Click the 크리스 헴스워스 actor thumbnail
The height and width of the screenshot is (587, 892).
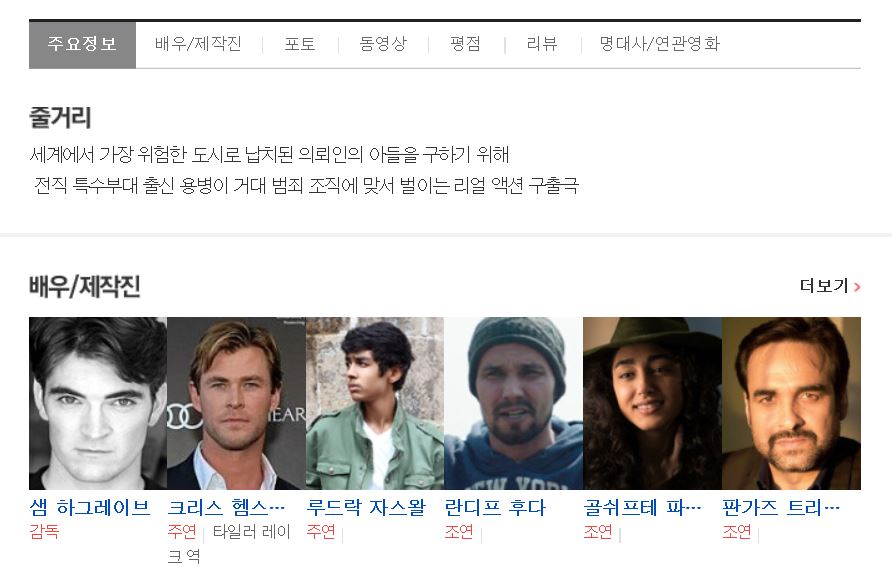(x=237, y=403)
